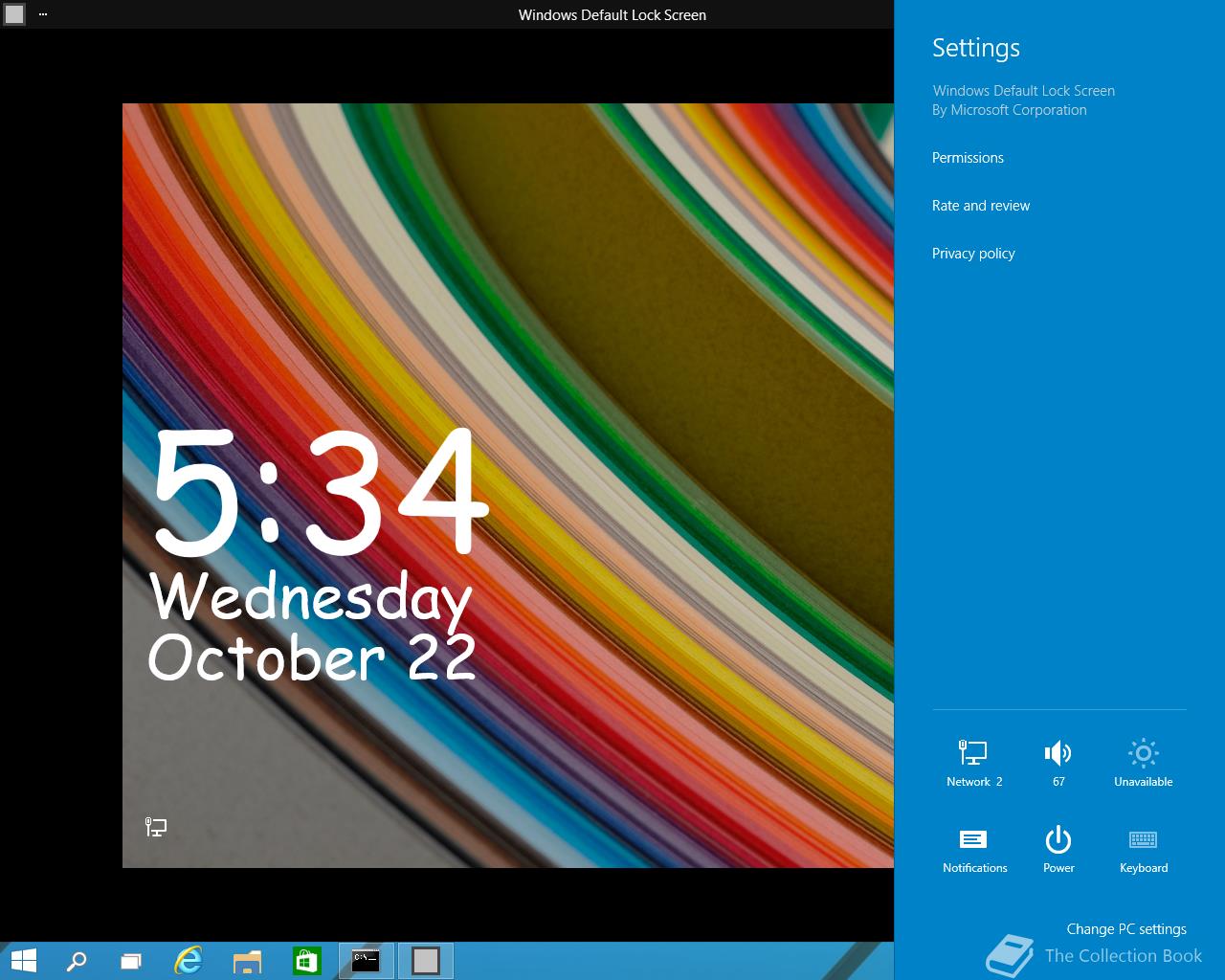Open the Power options icon

pyautogui.click(x=1058, y=848)
